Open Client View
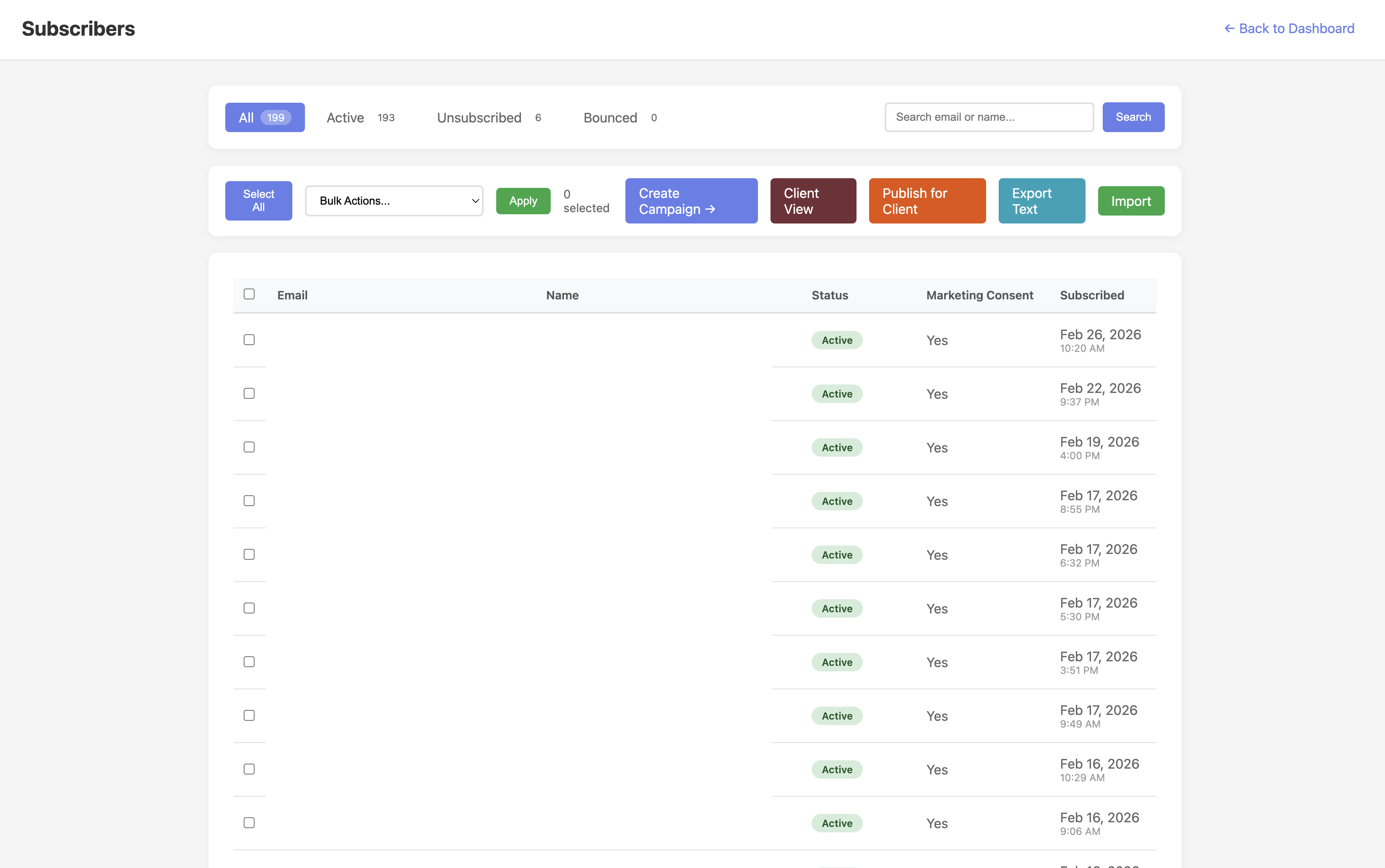Image resolution: width=1385 pixels, height=868 pixels. pyautogui.click(x=812, y=200)
